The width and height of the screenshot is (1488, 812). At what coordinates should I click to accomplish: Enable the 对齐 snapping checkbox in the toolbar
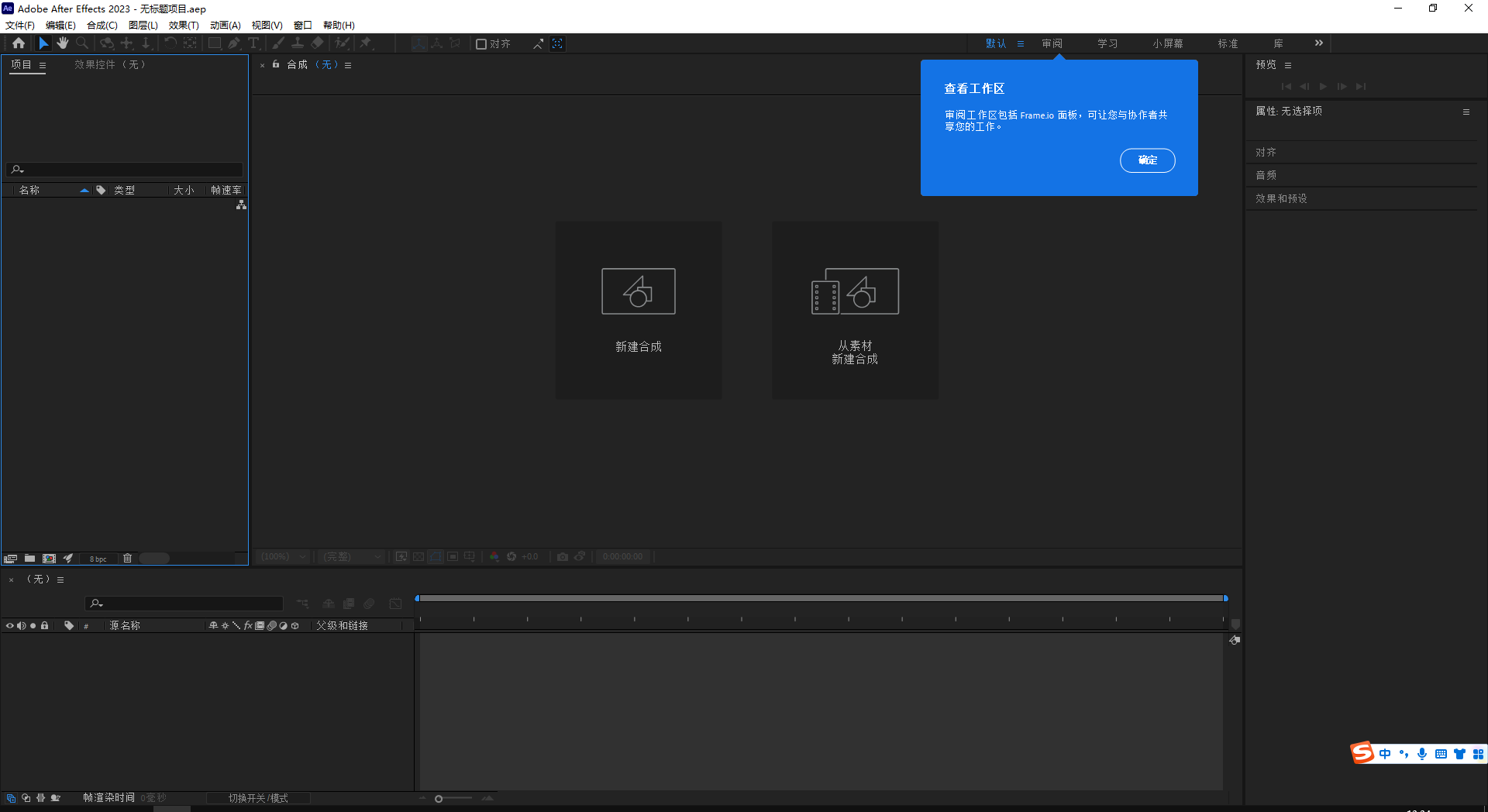pos(482,43)
